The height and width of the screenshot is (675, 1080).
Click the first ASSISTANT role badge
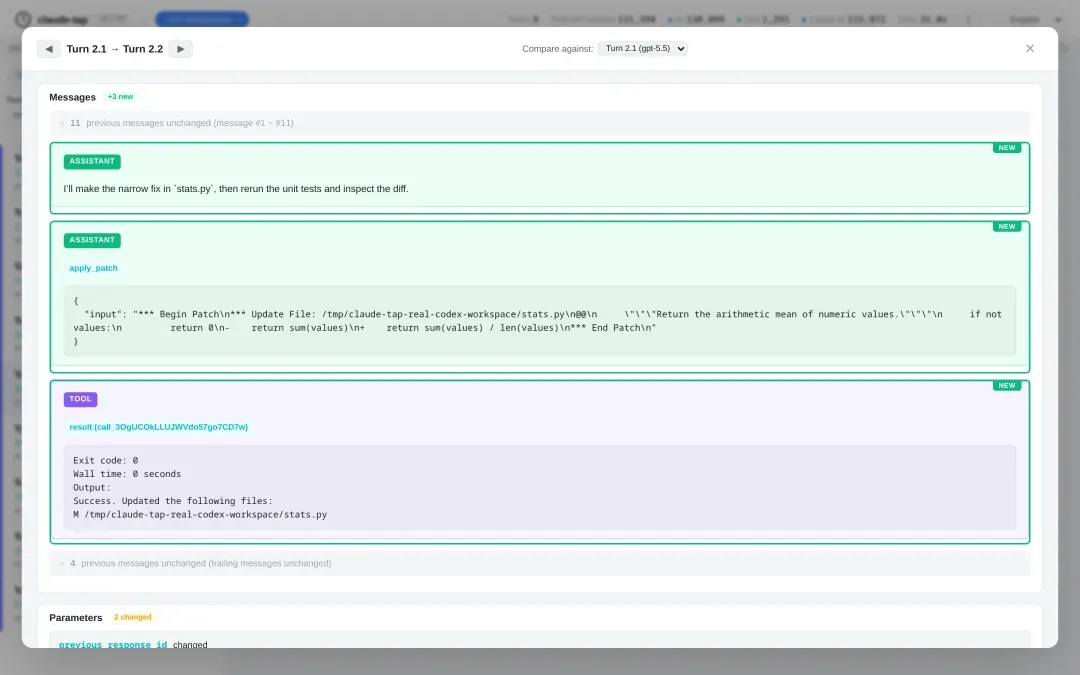[x=92, y=161]
